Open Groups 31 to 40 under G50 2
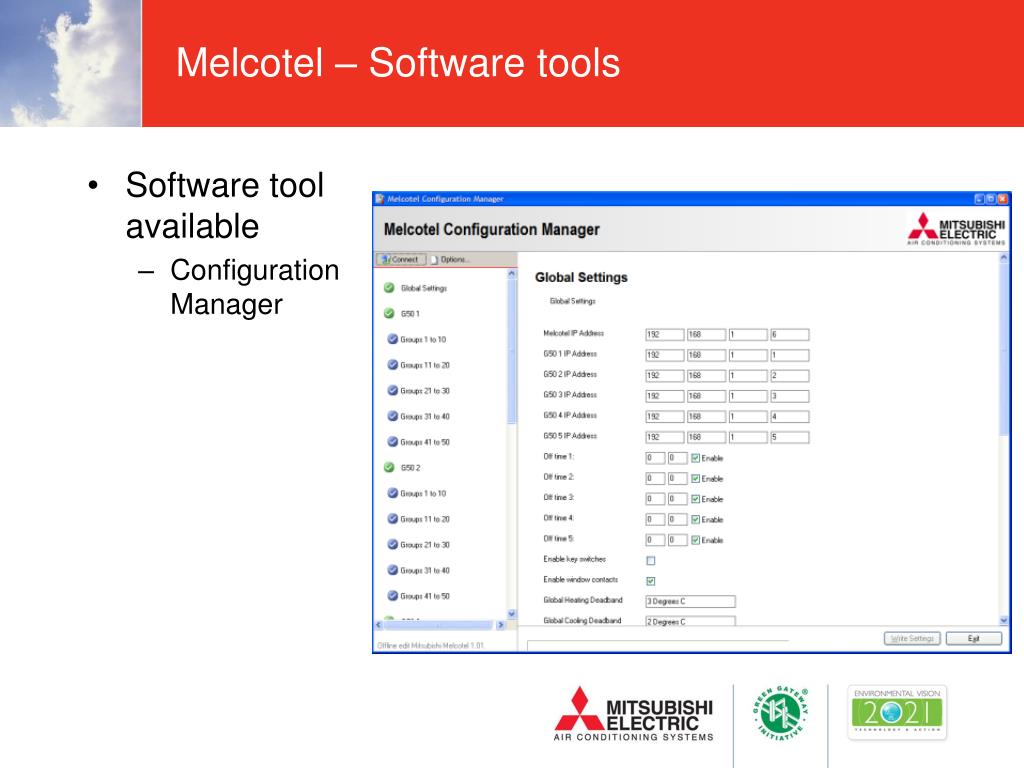This screenshot has width=1024, height=768. (425, 571)
